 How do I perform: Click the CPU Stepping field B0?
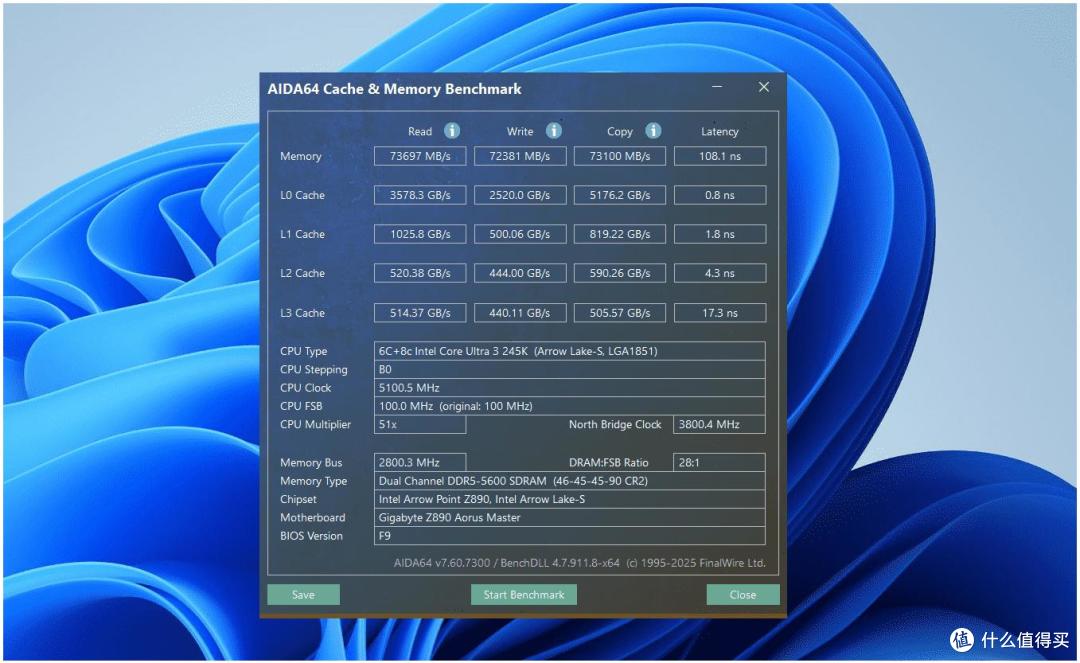pos(570,370)
